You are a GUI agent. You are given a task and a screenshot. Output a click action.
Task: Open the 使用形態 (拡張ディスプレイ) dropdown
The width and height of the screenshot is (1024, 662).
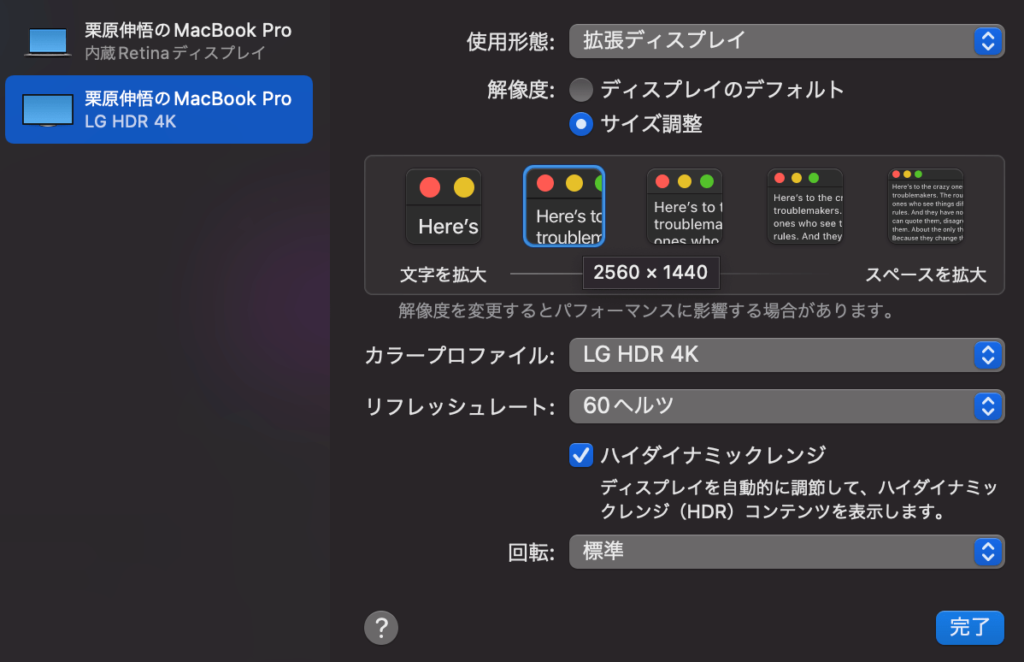(786, 41)
